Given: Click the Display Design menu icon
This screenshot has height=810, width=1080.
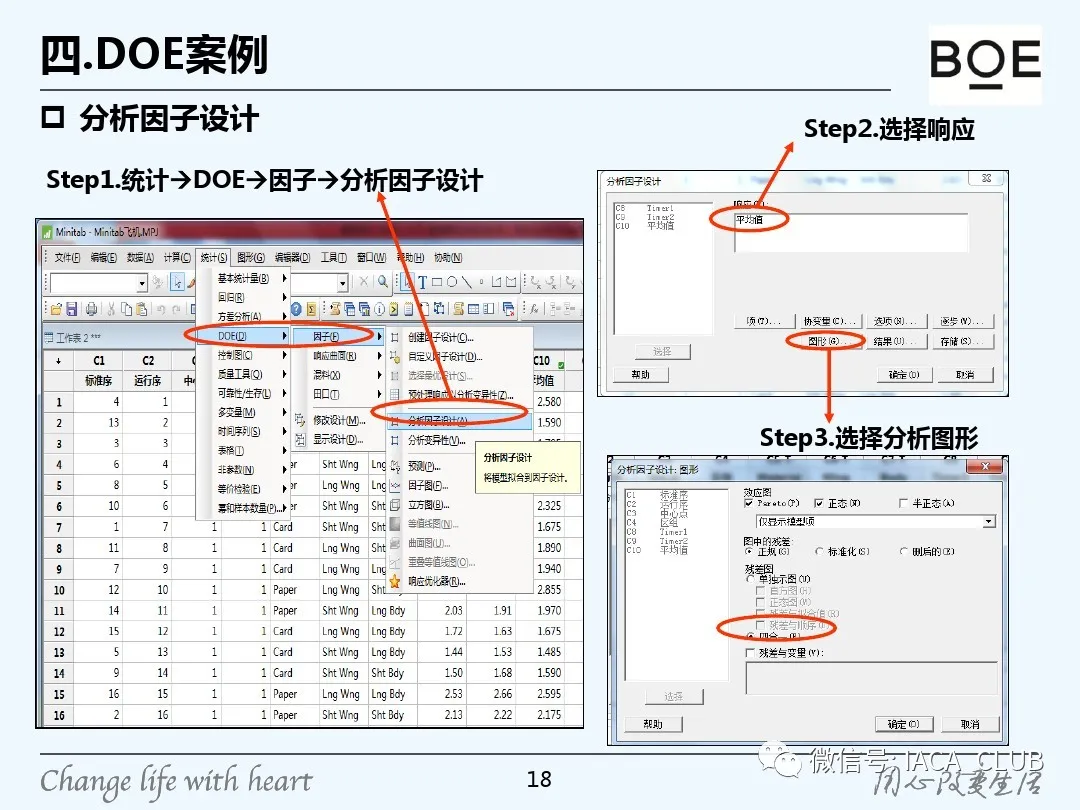Looking at the screenshot, I should tap(300, 439).
